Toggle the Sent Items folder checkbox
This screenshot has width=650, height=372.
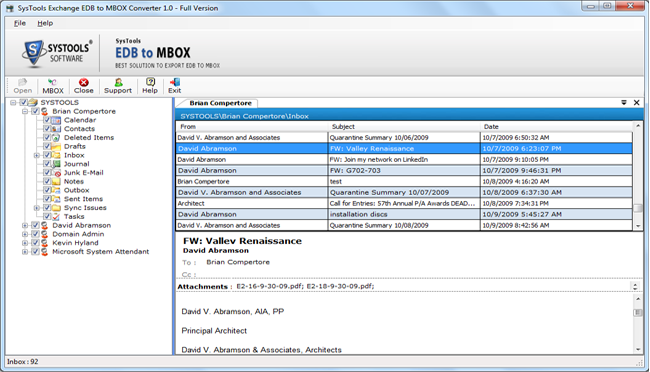point(47,199)
